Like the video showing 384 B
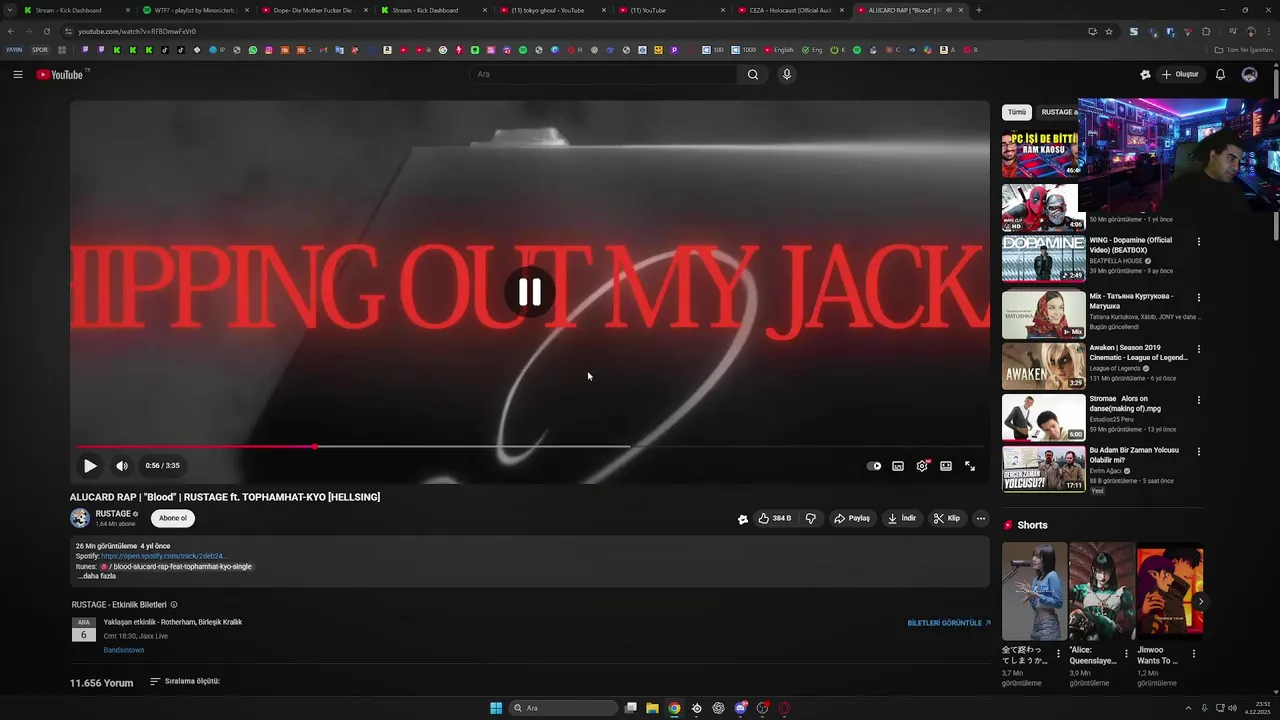The height and width of the screenshot is (720, 1280). coord(775,518)
